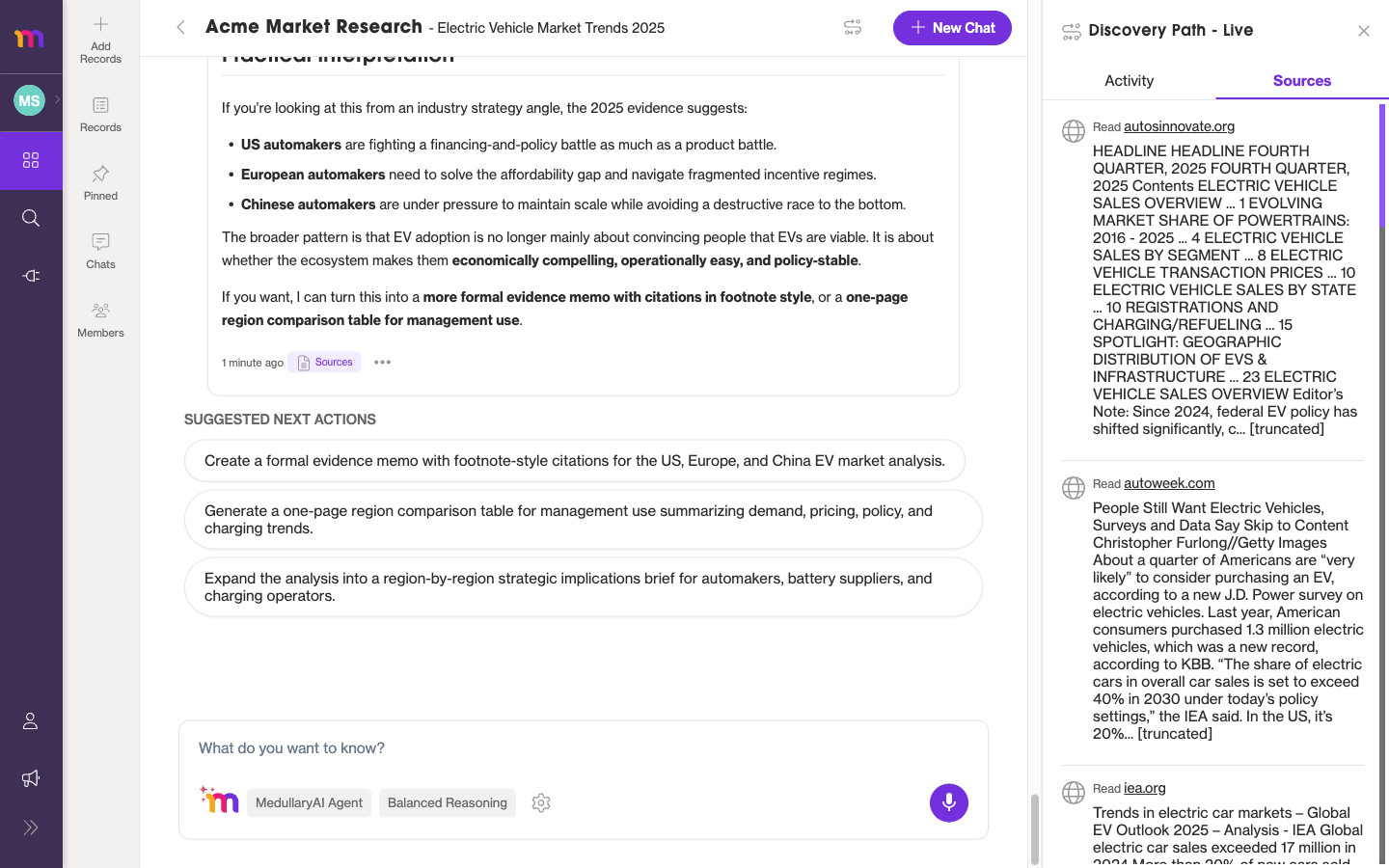1389x868 pixels.
Task: Expand the sidebar with double chevron
Action: click(31, 827)
